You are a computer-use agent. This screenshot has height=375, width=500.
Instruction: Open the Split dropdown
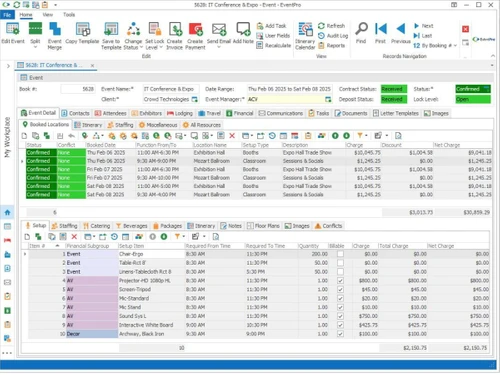(x=35, y=47)
